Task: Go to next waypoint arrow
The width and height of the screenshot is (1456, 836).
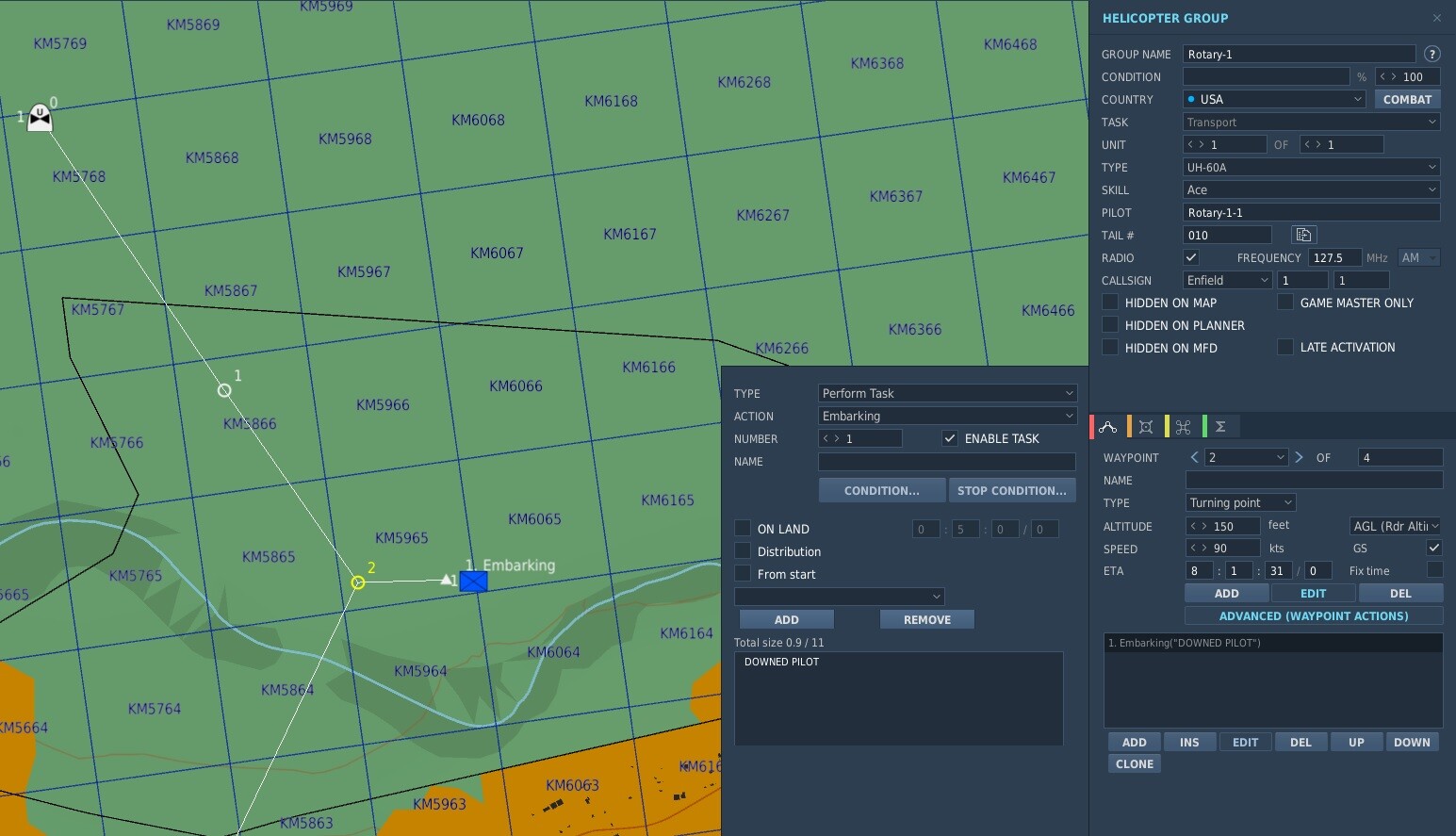Action: 1299,457
